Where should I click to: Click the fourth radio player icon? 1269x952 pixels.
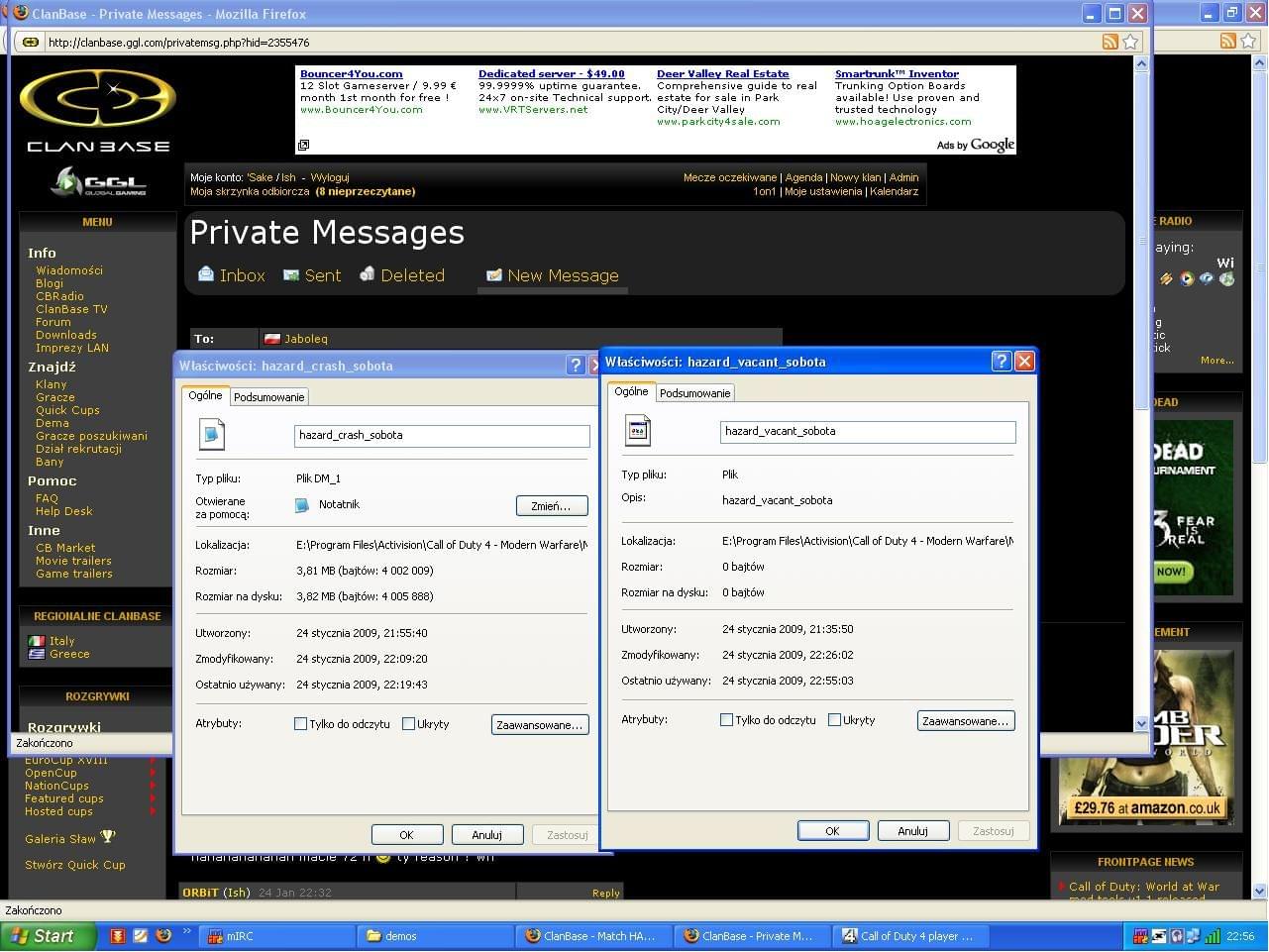(x=1227, y=279)
